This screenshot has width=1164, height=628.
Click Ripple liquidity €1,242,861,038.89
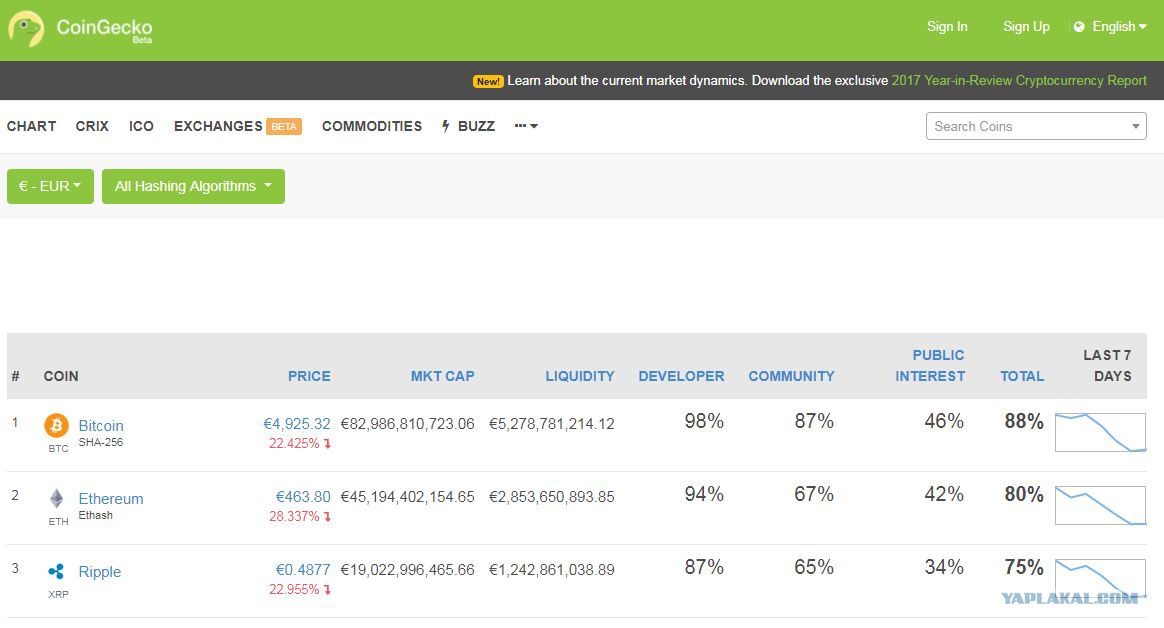click(x=552, y=569)
